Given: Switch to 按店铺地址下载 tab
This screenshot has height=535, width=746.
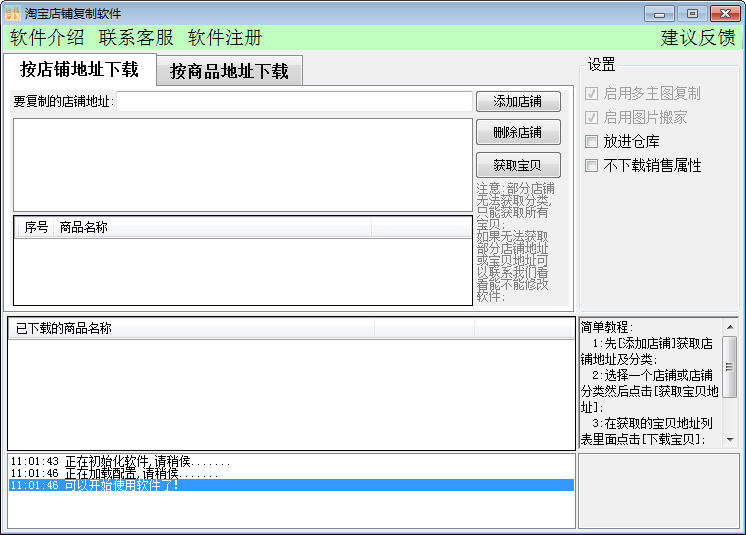Looking at the screenshot, I should tap(79, 69).
